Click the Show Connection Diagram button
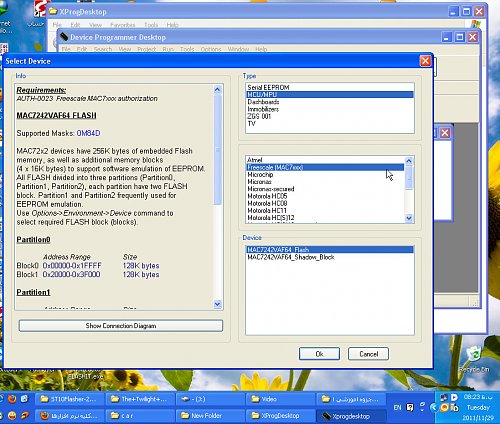The width and height of the screenshot is (500, 424). [121, 326]
